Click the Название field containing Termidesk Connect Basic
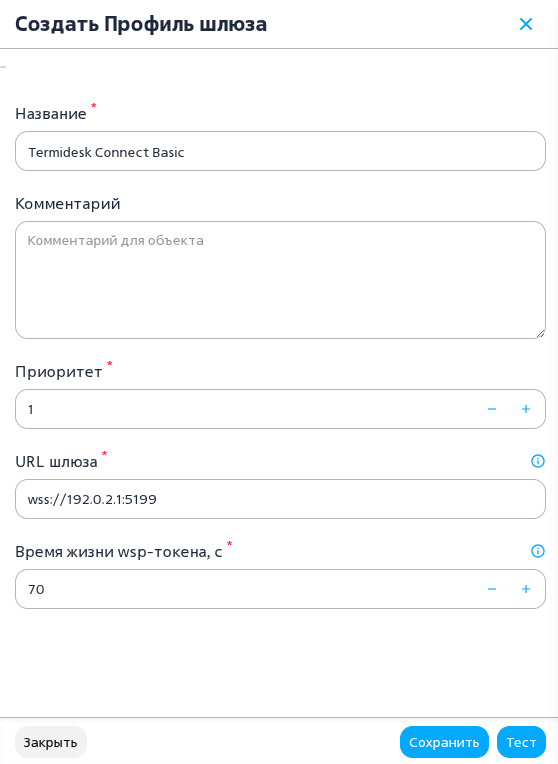 (x=280, y=151)
